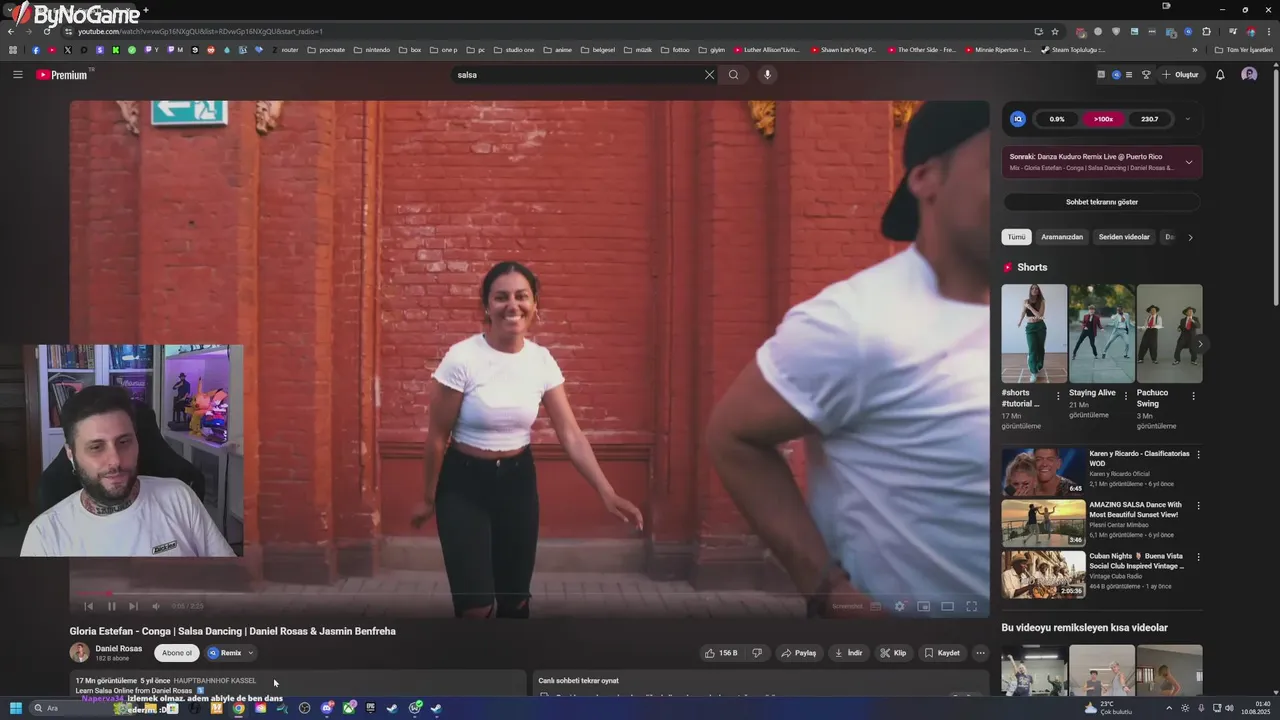Select the Aramanızdan filter chip
This screenshot has height=720, width=1280.
[1062, 237]
